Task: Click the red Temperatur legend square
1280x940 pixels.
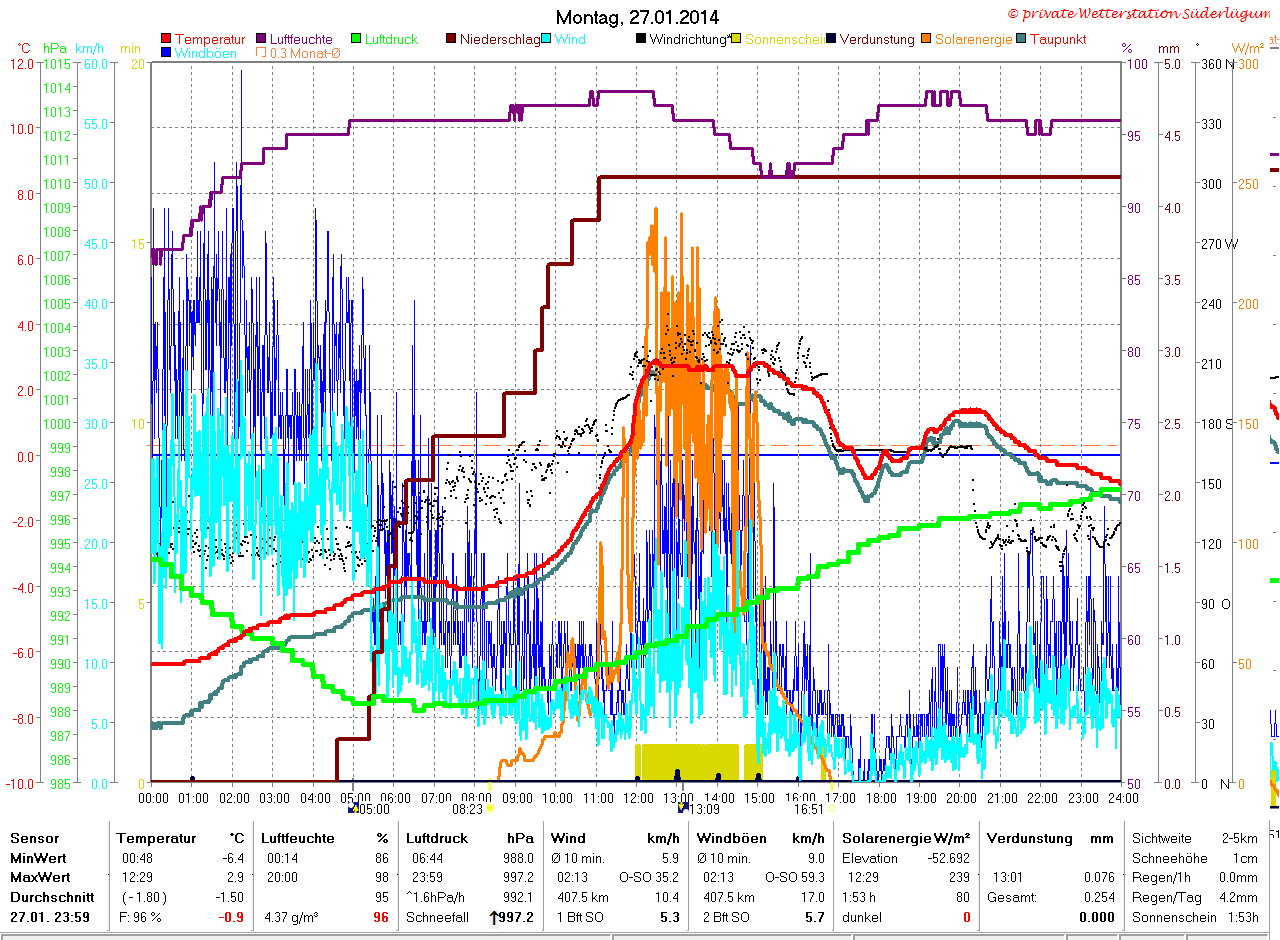Action: point(166,39)
